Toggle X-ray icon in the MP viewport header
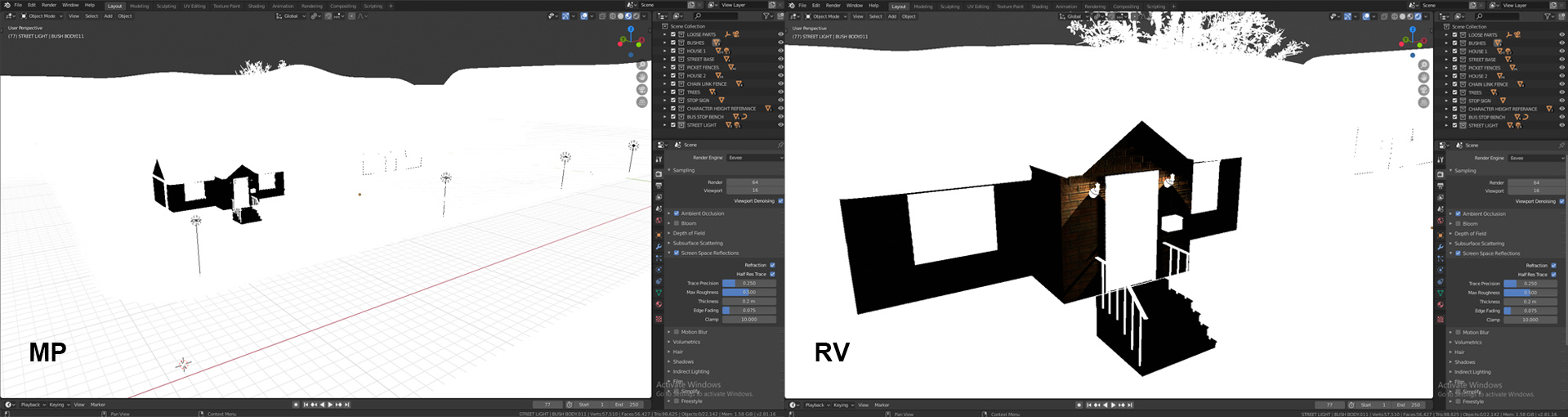 click(x=602, y=16)
